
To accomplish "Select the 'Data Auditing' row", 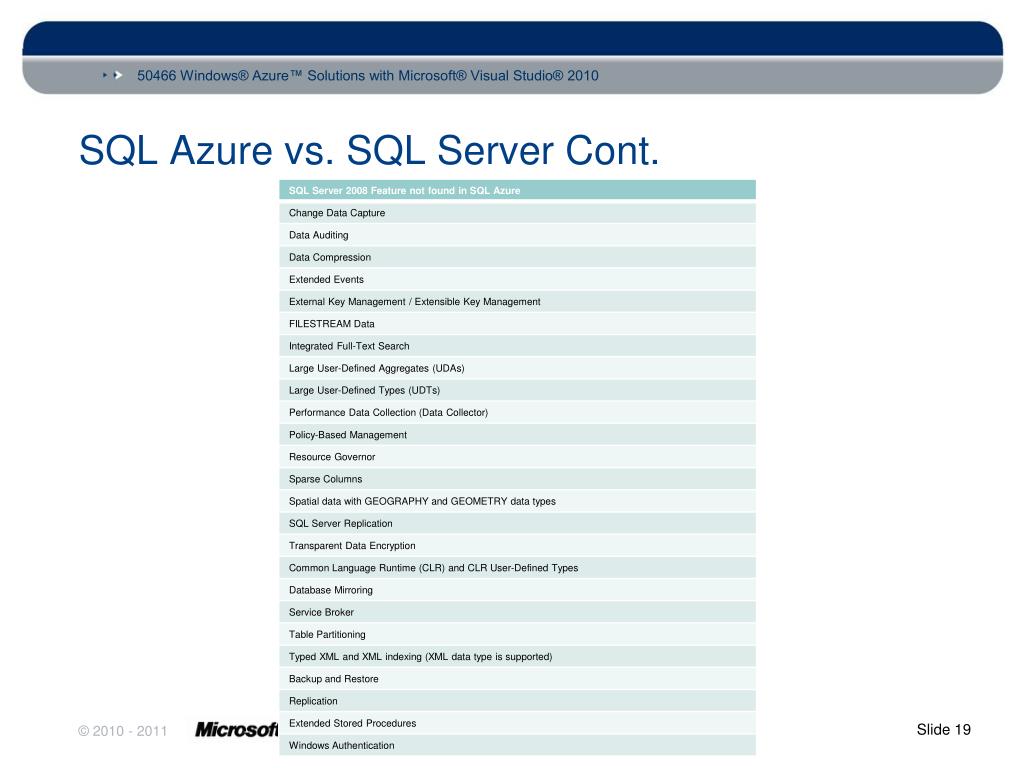I will click(x=517, y=235).
